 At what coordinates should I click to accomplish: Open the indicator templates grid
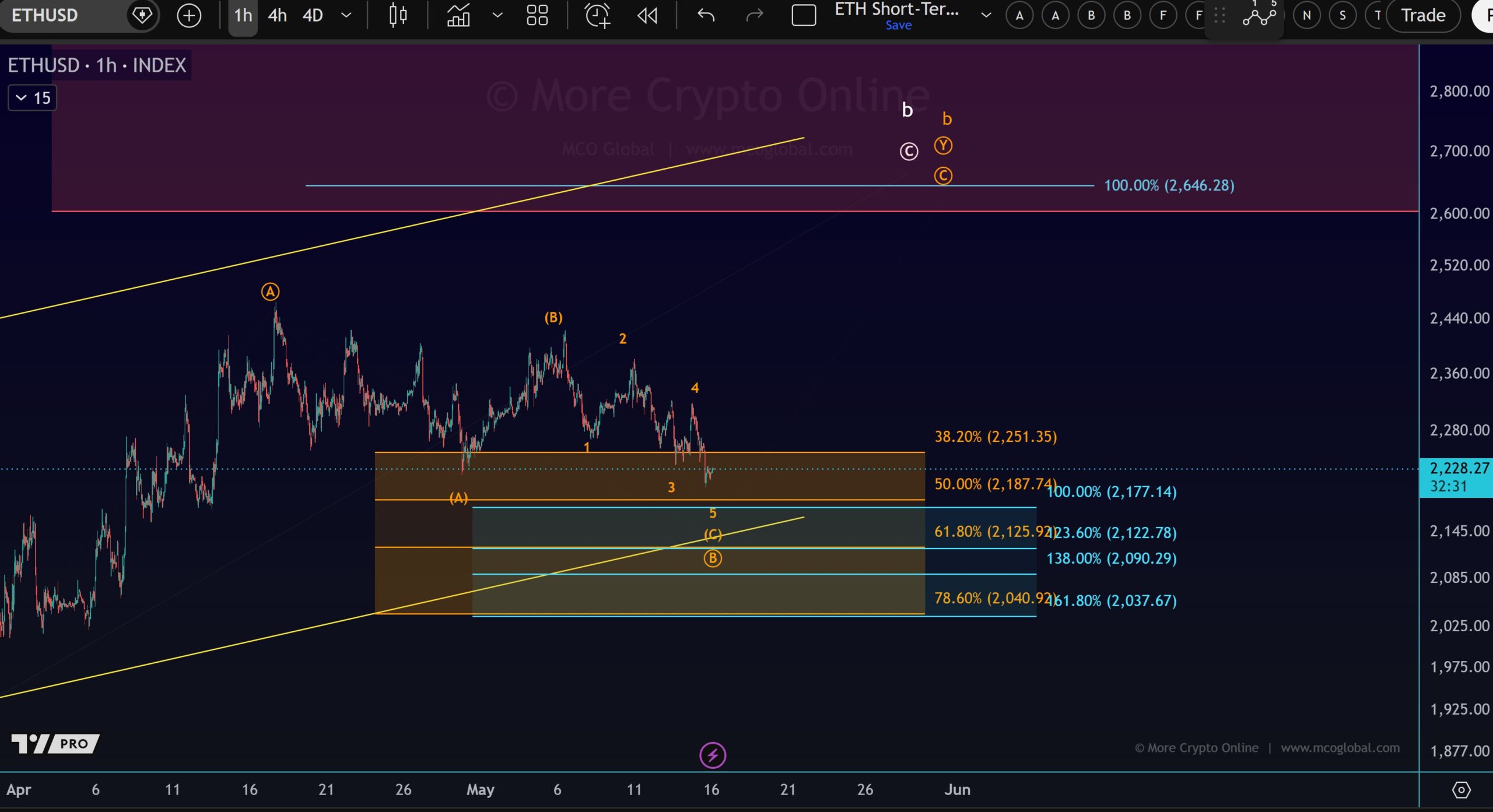[x=537, y=16]
